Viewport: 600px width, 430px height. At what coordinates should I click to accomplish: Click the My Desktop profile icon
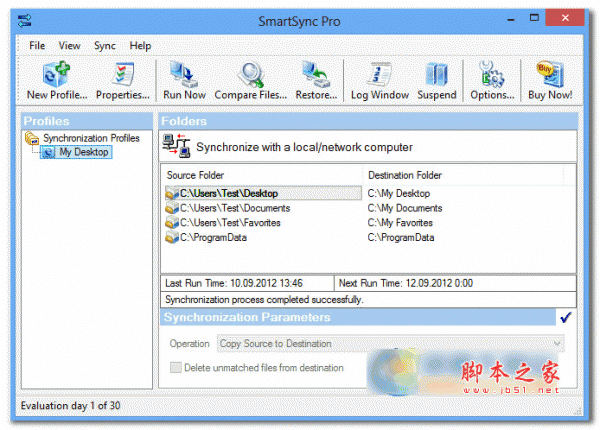[x=48, y=152]
